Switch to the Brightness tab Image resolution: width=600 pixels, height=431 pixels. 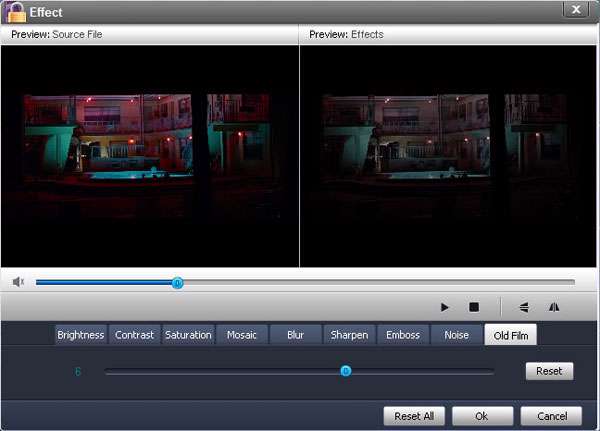[80, 335]
